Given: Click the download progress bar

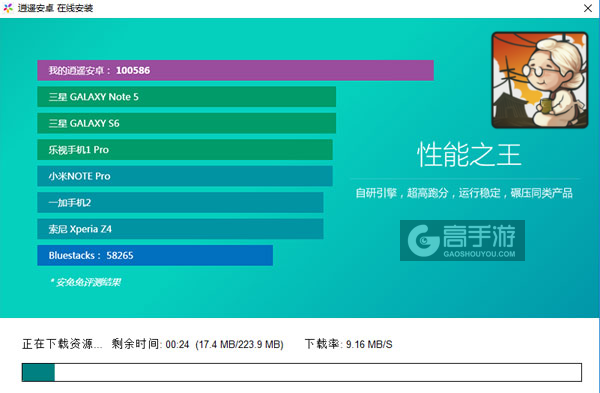Looking at the screenshot, I should (302, 372).
